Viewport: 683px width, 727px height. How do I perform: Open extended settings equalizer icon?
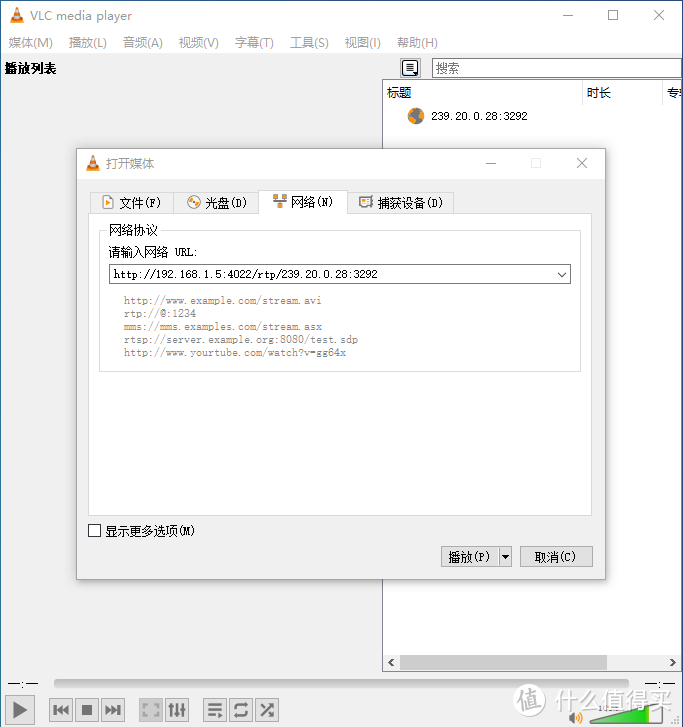coord(177,710)
